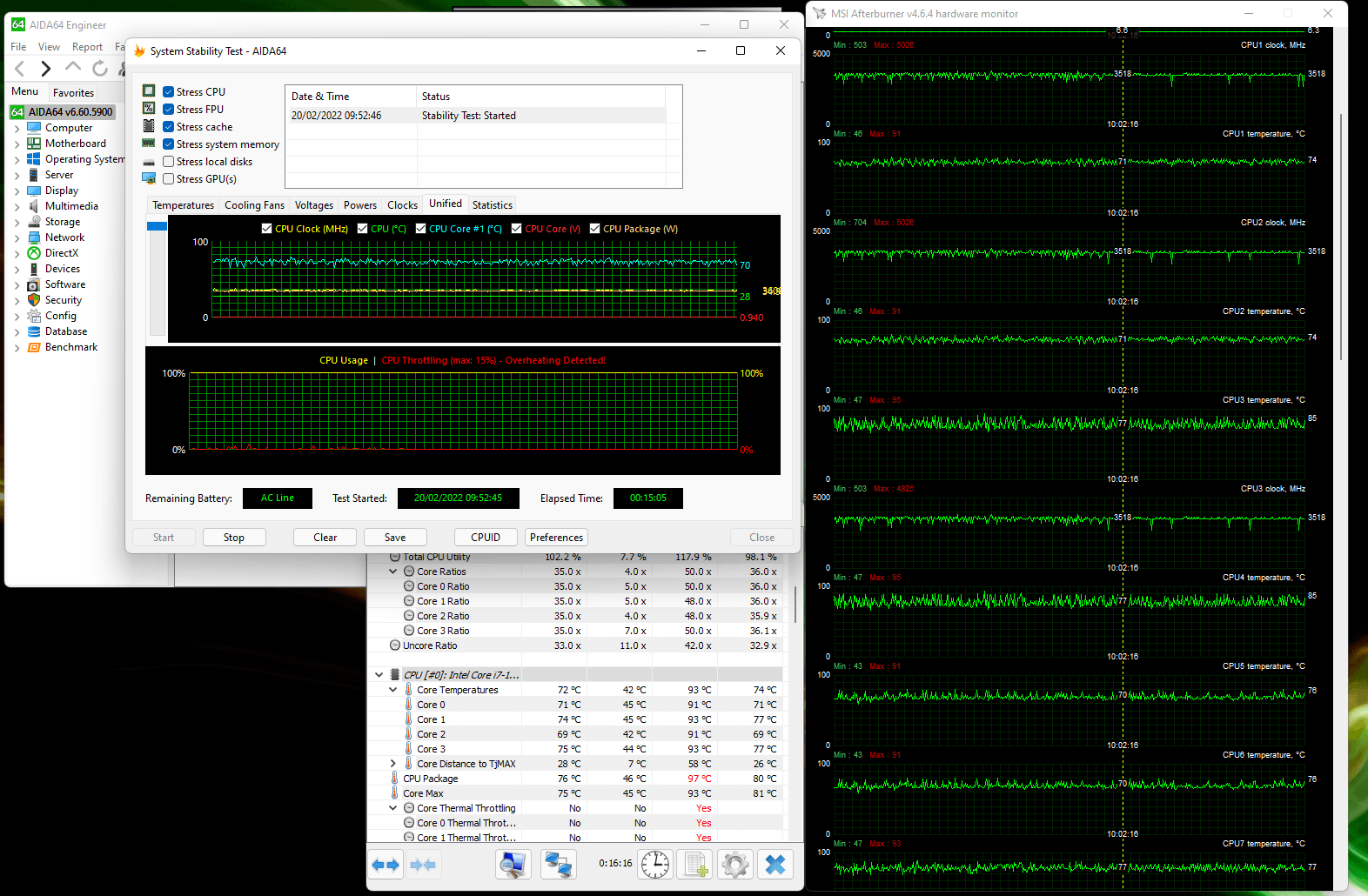This screenshot has width=1368, height=896.
Task: Click the HWiNFO reset clock icon
Action: tap(655, 864)
